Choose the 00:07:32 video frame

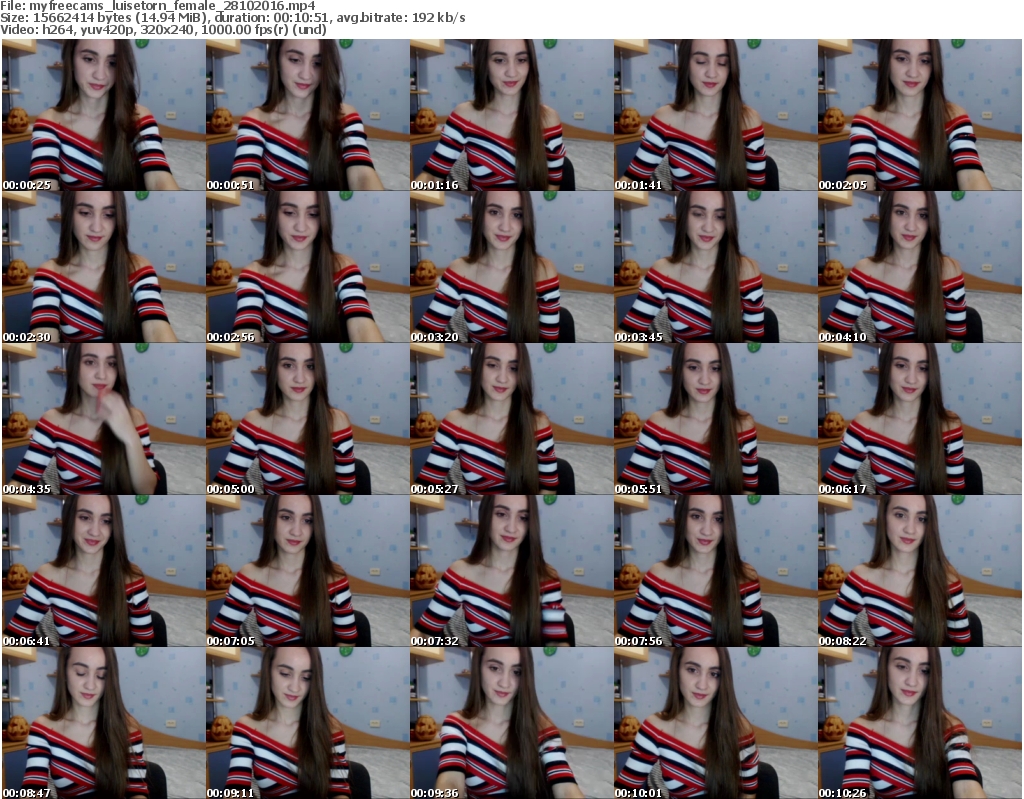[511, 571]
